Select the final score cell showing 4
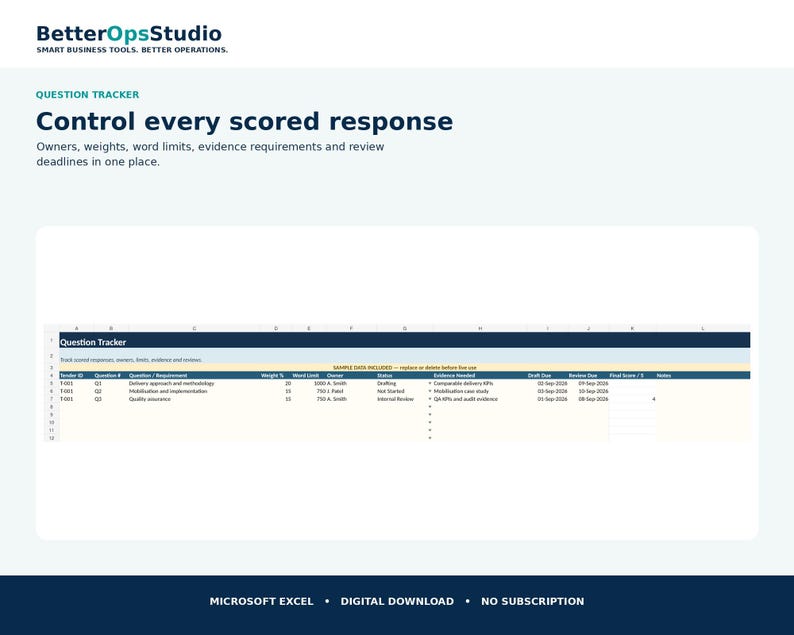The image size is (794, 635). click(x=632, y=399)
